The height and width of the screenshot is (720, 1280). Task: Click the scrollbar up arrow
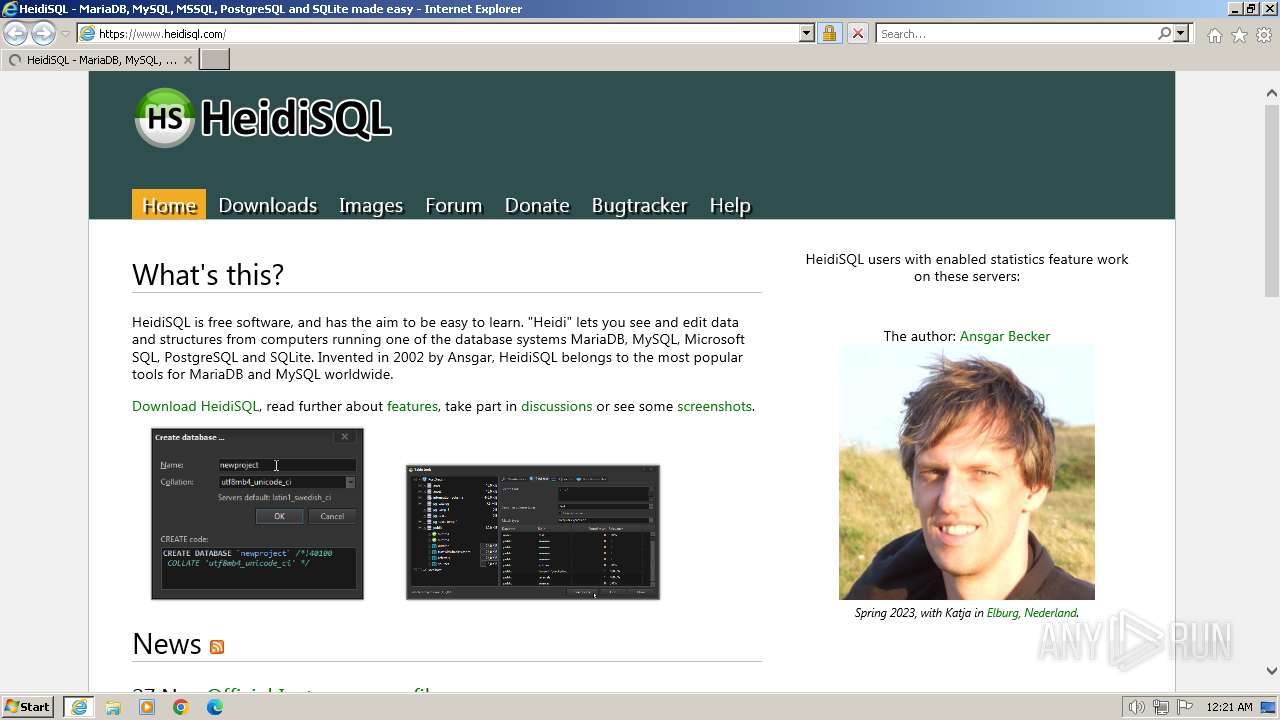(1272, 93)
